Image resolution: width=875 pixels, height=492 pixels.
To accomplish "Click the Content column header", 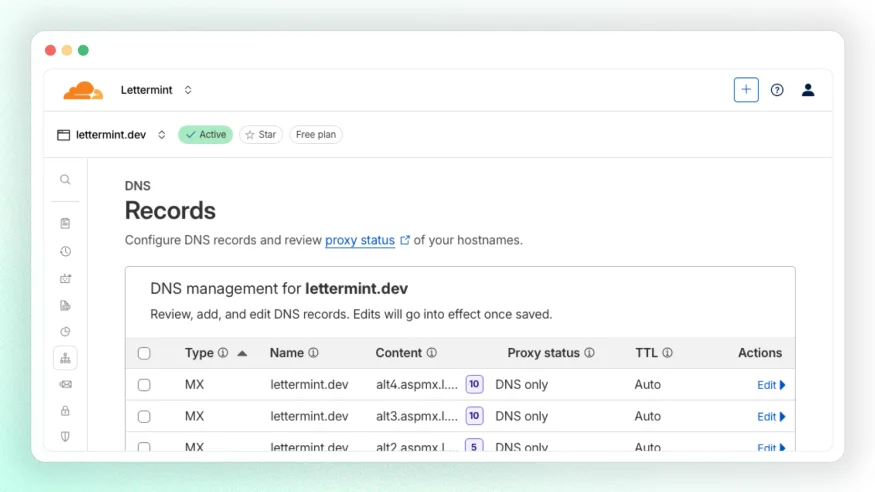I will click(x=398, y=353).
